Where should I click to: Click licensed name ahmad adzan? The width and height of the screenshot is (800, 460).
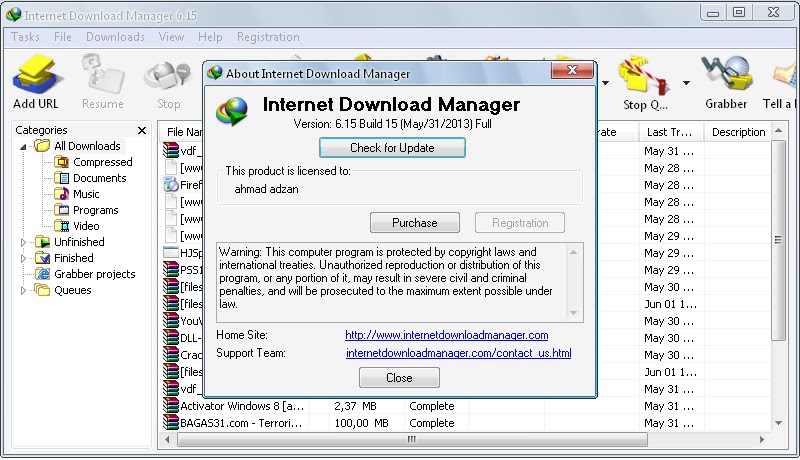[x=266, y=189]
